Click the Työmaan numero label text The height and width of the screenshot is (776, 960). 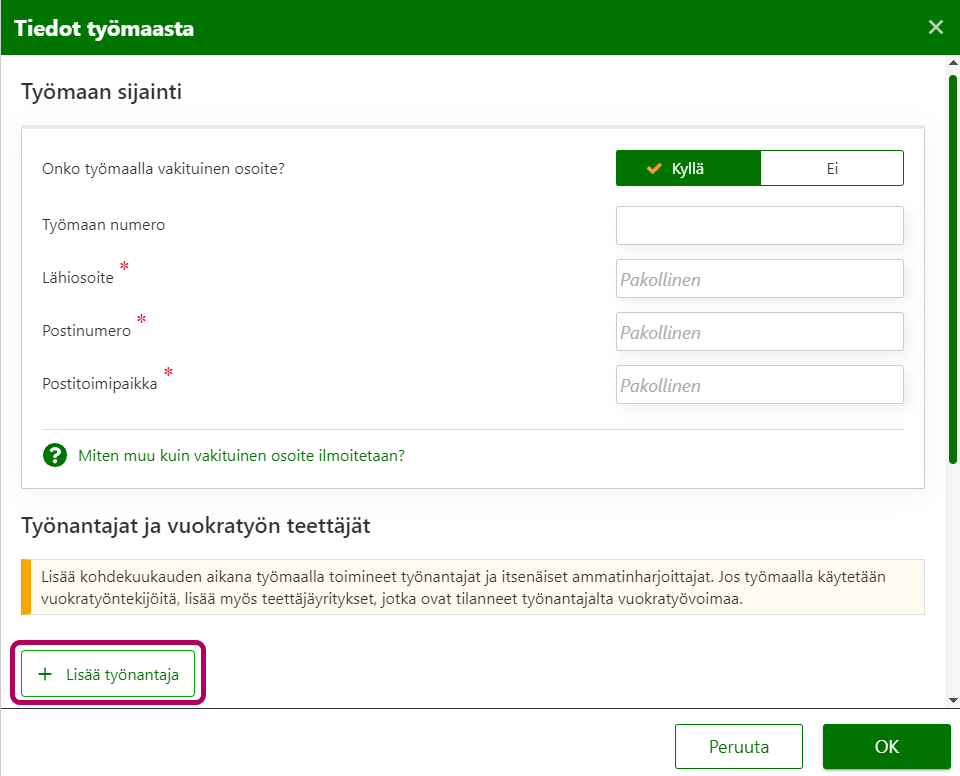(103, 225)
